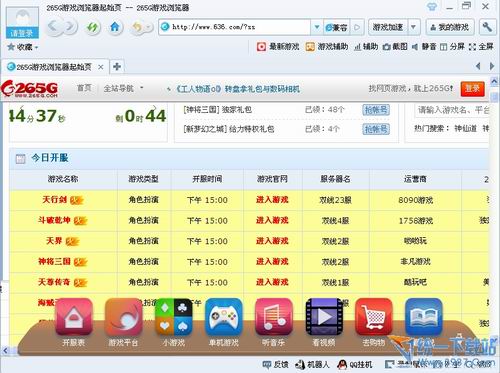This screenshot has width=500, height=373.
Task: Go forward with the browser forward arrow
Action: point(70,27)
